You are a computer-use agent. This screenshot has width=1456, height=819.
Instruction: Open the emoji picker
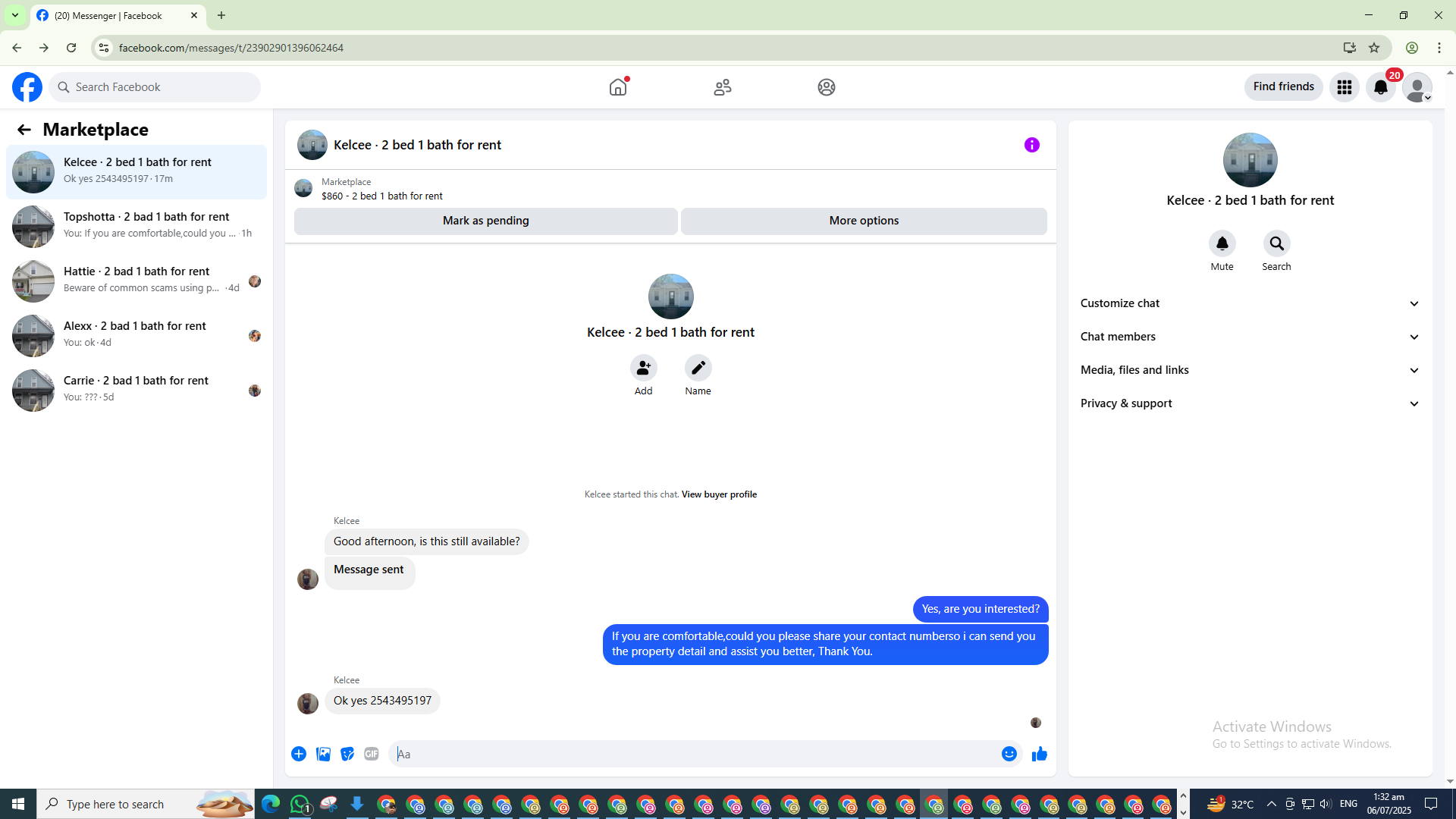pos(1009,754)
